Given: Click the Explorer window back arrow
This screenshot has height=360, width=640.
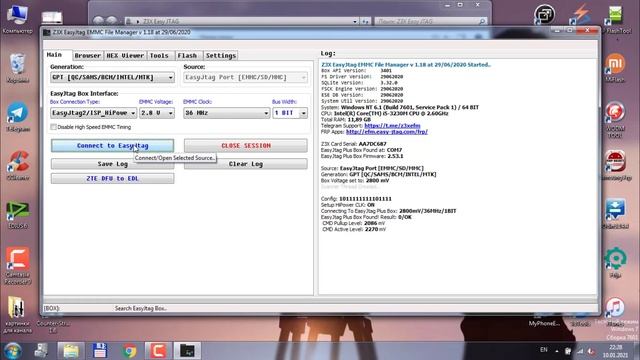Looking at the screenshot, I should tap(98, 20).
